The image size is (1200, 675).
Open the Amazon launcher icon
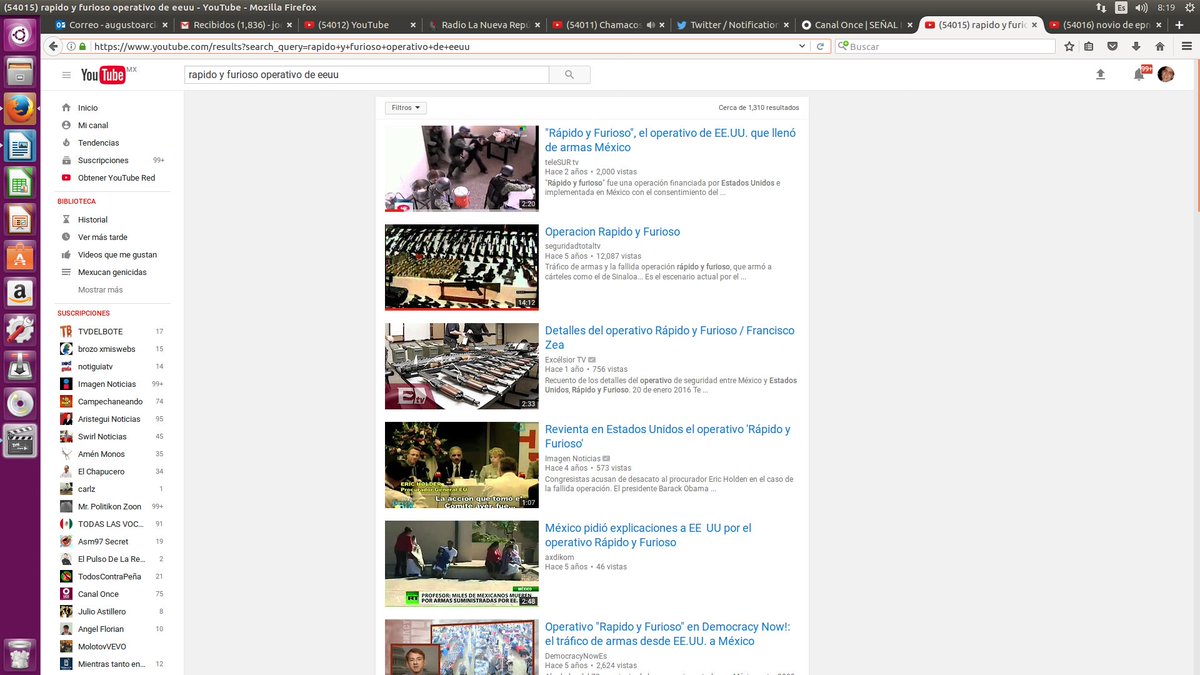[x=20, y=294]
